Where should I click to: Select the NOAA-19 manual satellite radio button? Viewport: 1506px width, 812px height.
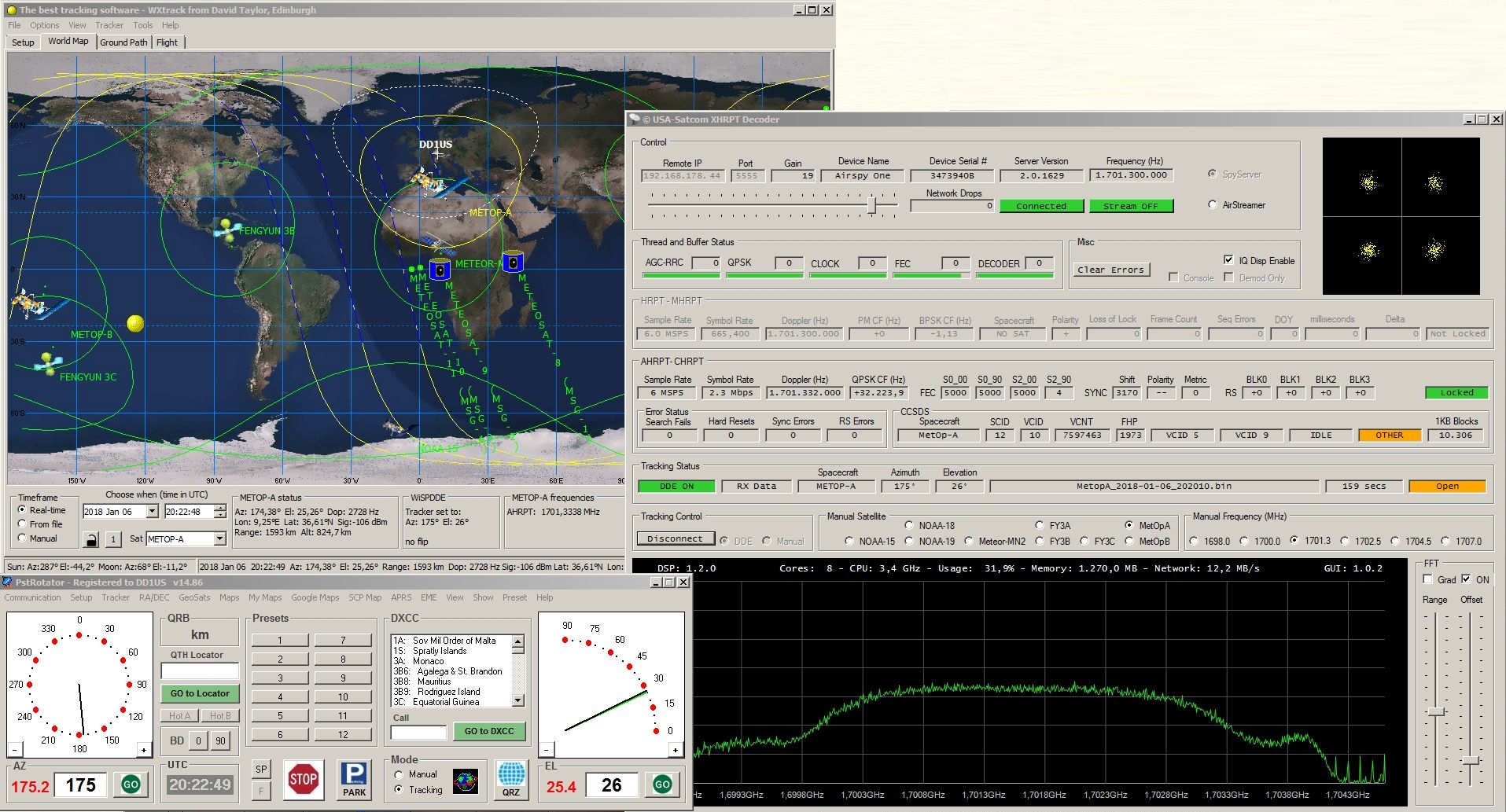click(x=909, y=541)
